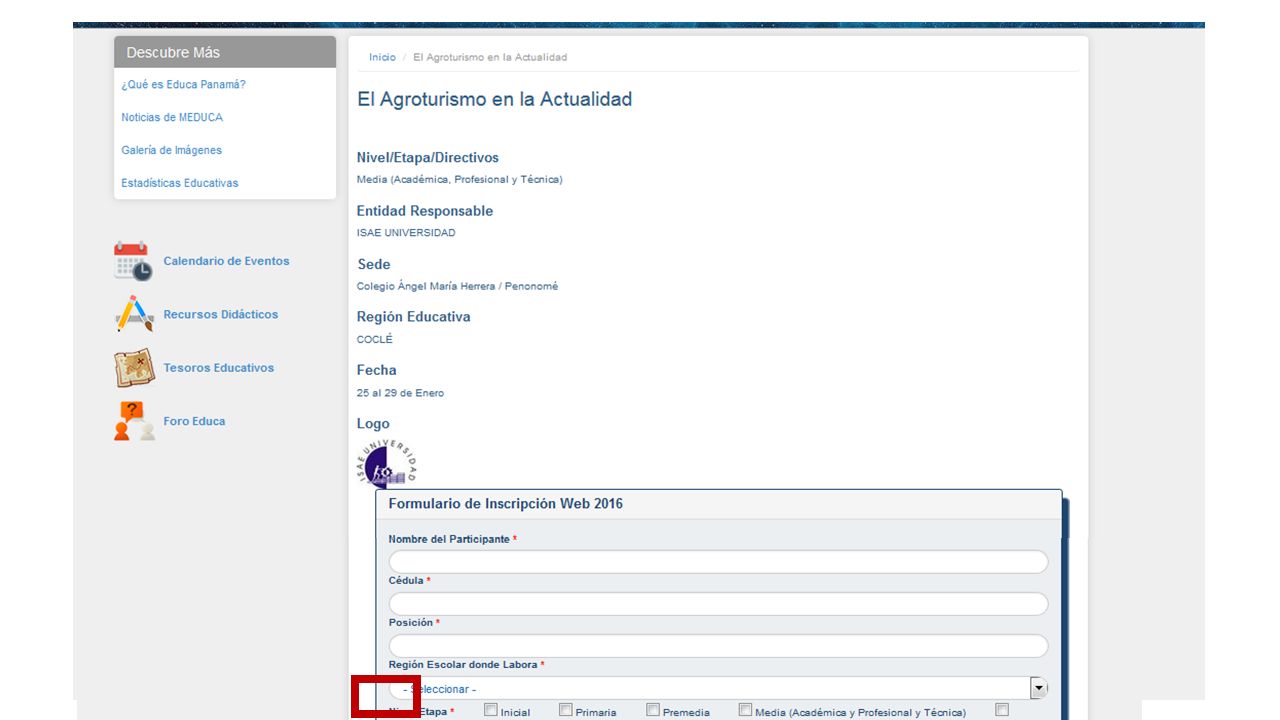The image size is (1280, 720).
Task: Open the Calendario de Eventos link
Action: point(226,261)
